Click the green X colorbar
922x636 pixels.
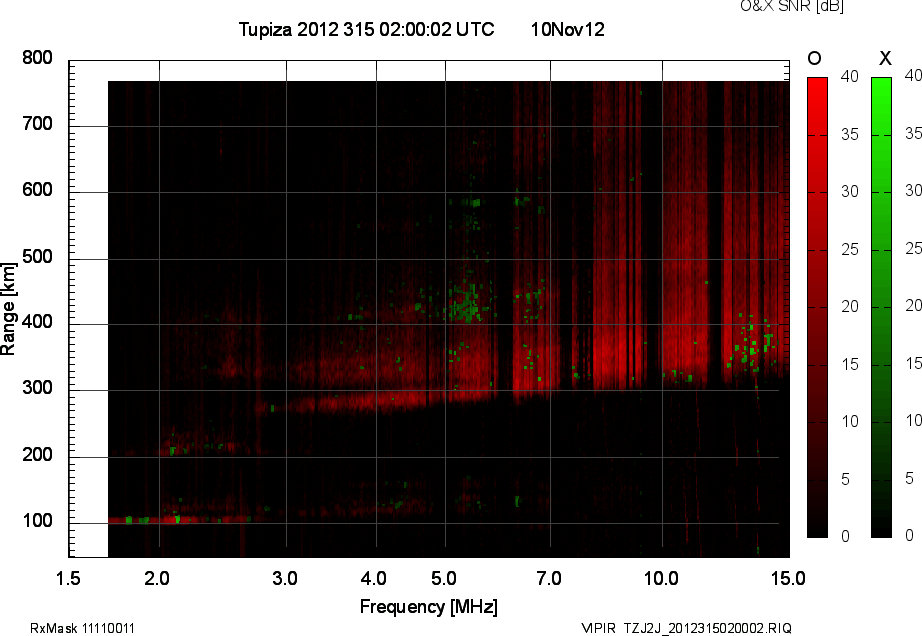coord(881,307)
